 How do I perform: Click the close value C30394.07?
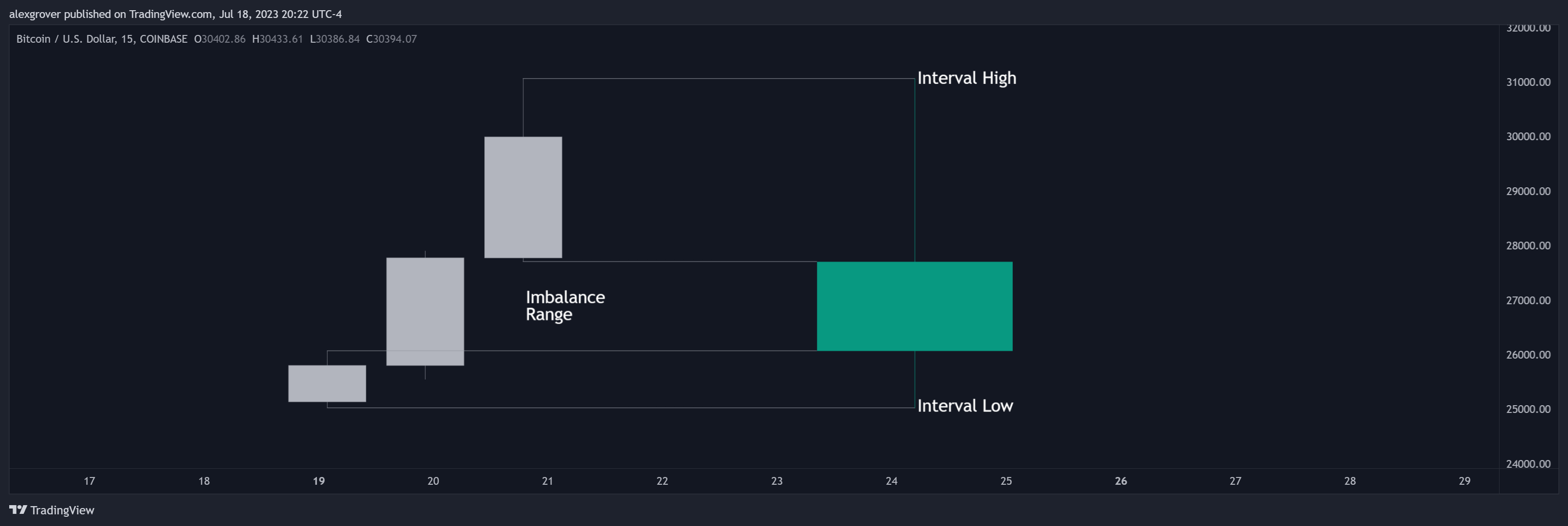point(391,39)
